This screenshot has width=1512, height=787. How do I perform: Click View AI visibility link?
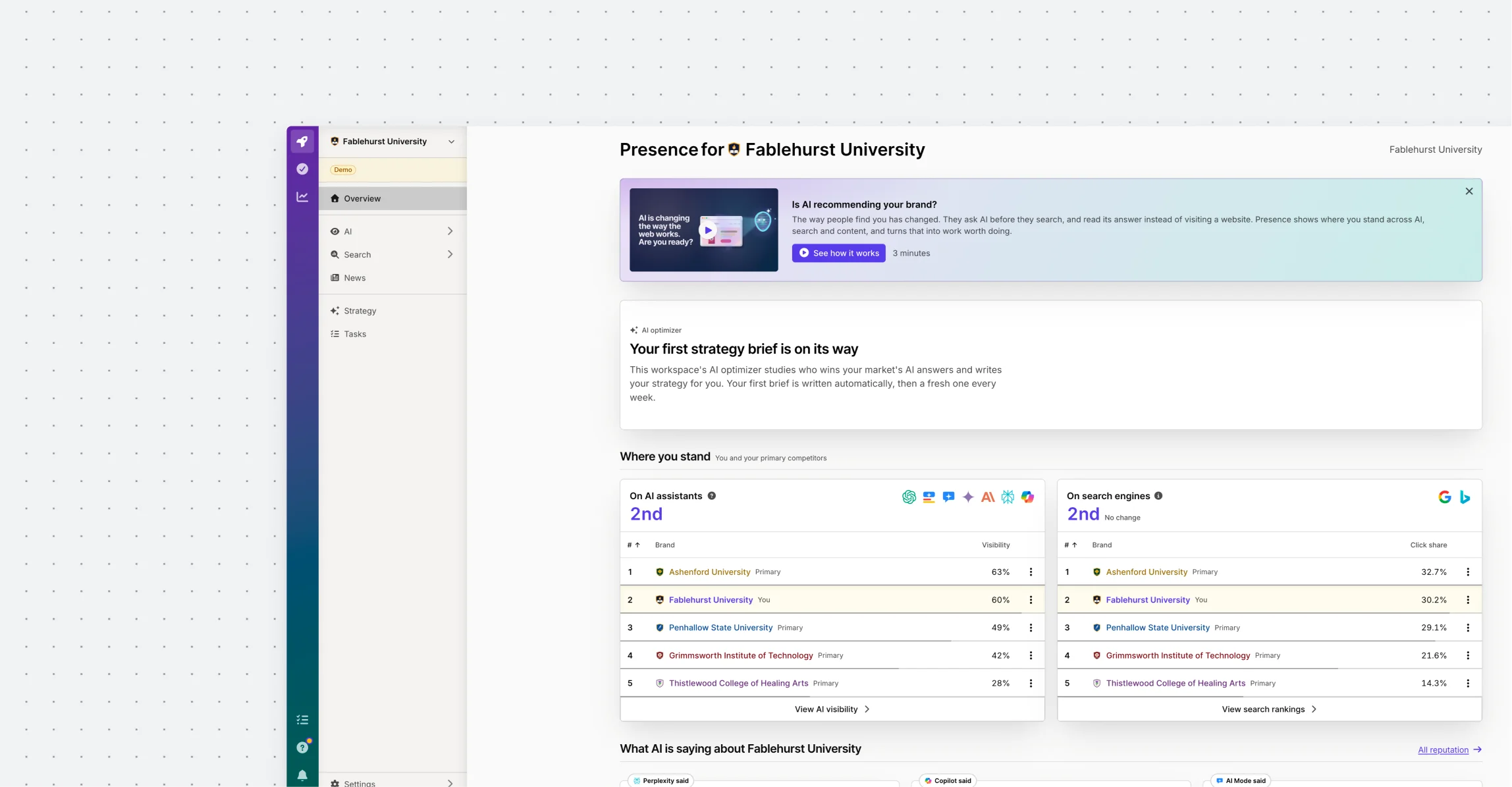pos(832,709)
